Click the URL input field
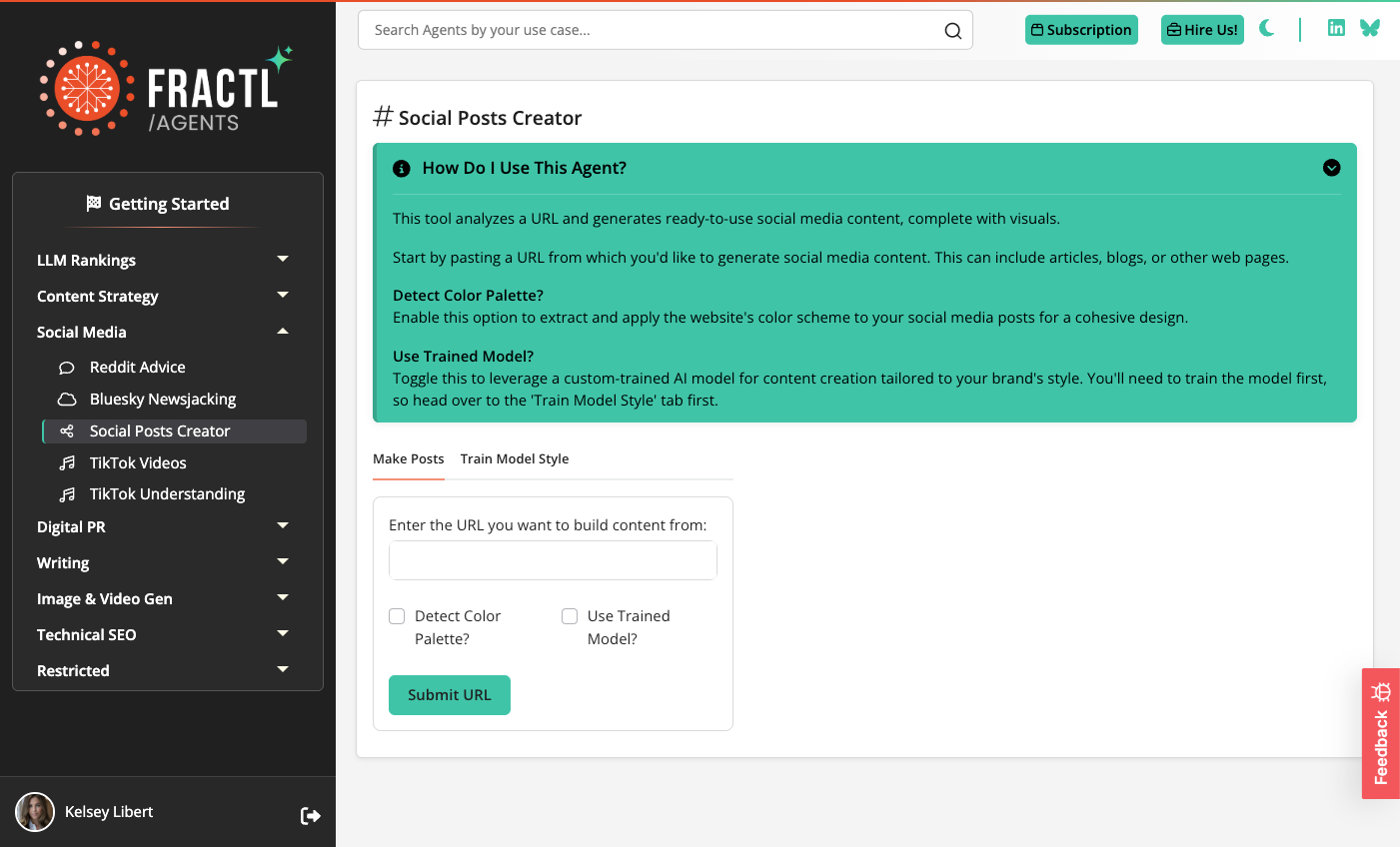 [553, 560]
